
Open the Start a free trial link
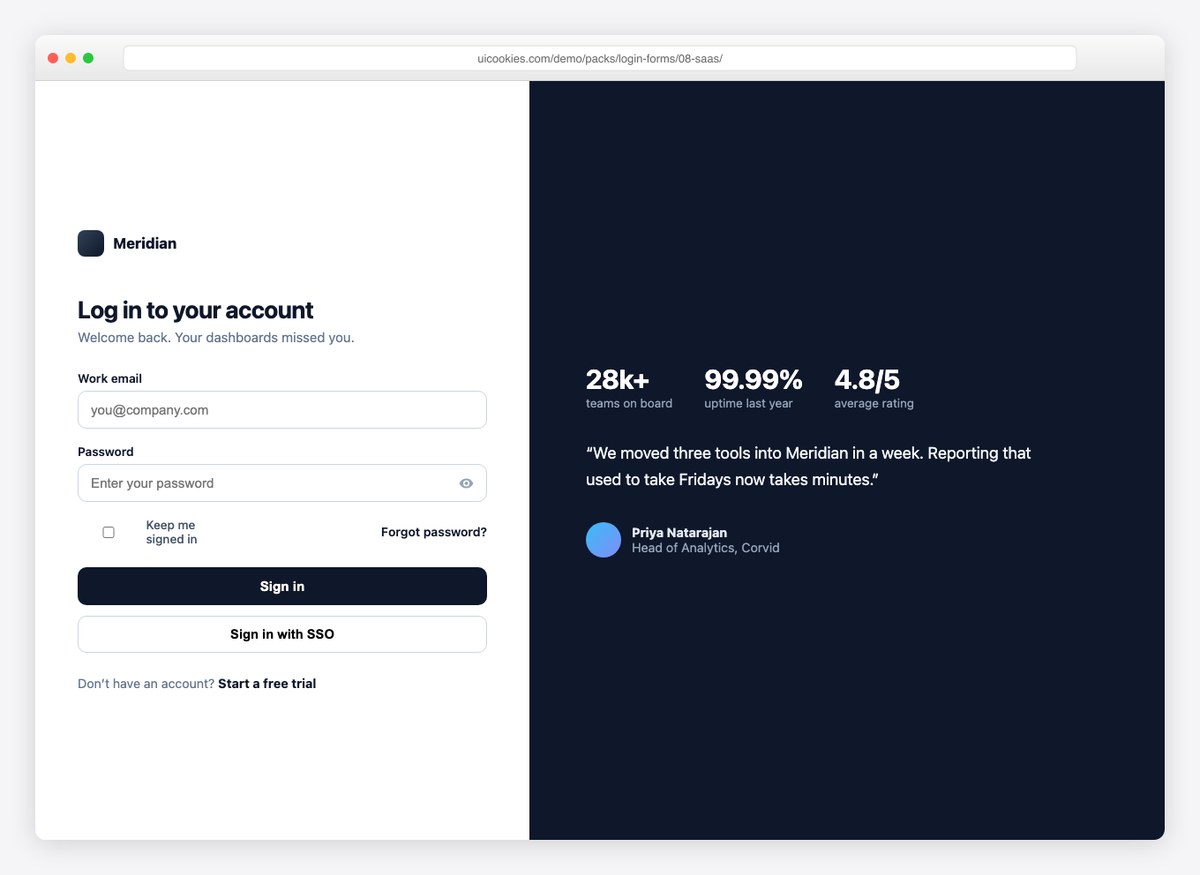[267, 684]
